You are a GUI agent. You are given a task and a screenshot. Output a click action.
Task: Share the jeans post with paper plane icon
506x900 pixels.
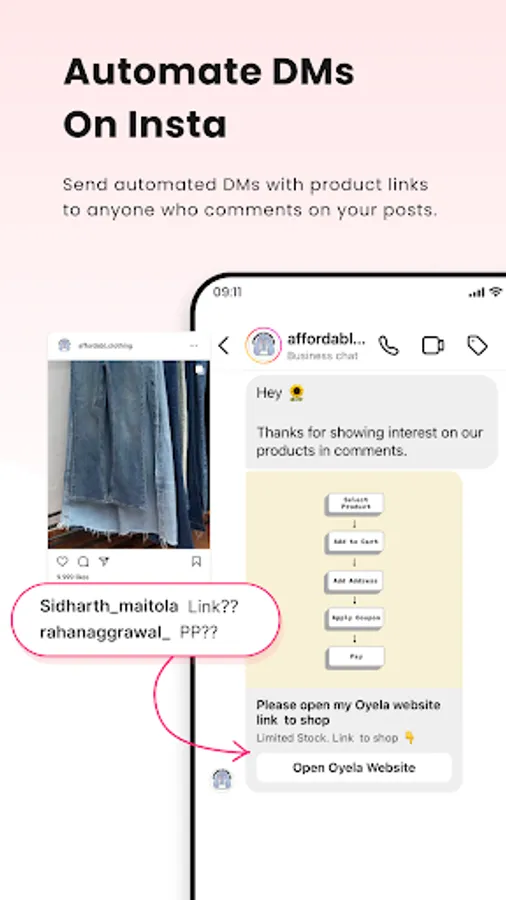pos(104,561)
